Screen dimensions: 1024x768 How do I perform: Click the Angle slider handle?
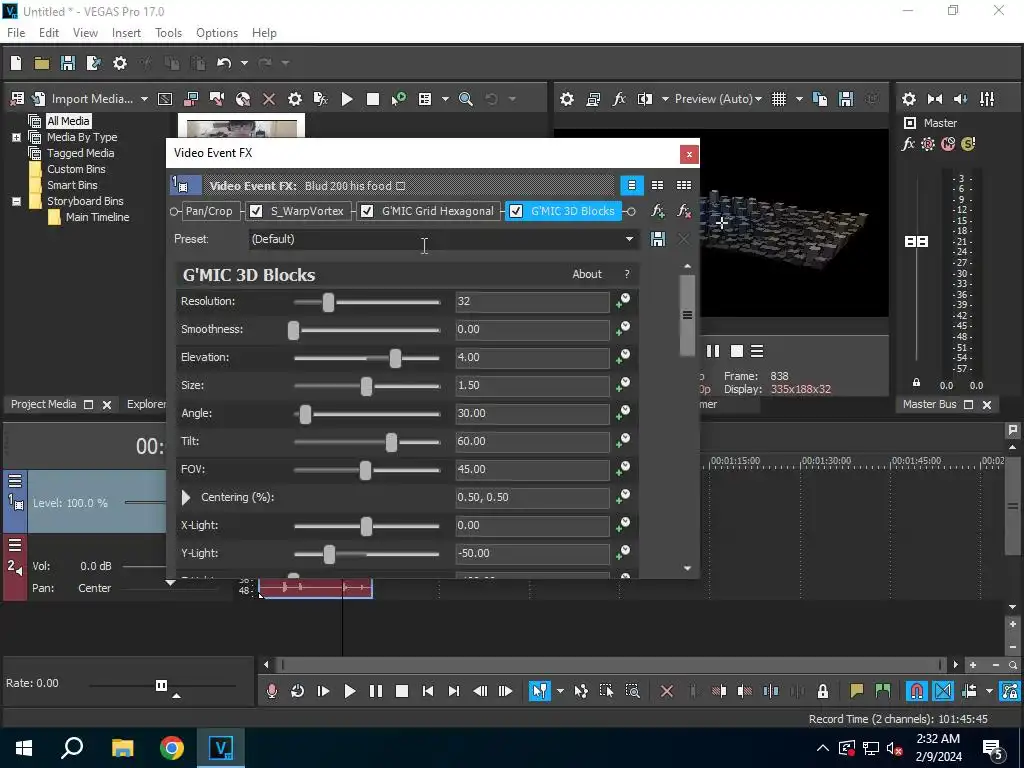pyautogui.click(x=305, y=414)
